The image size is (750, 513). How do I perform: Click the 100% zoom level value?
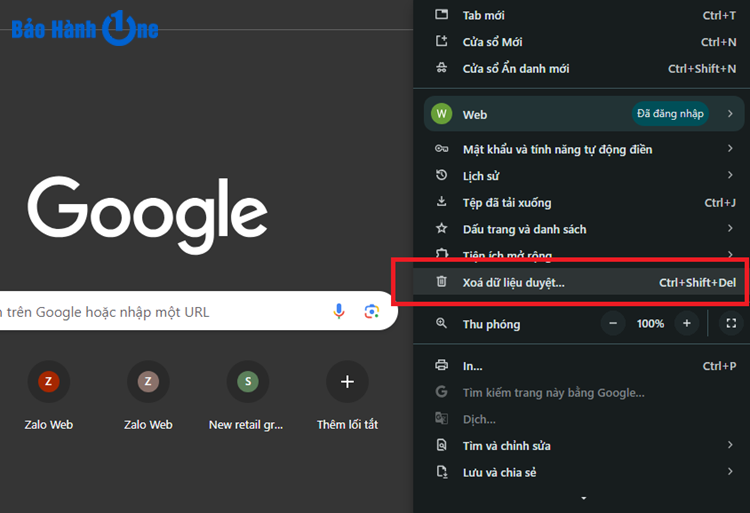pos(650,324)
